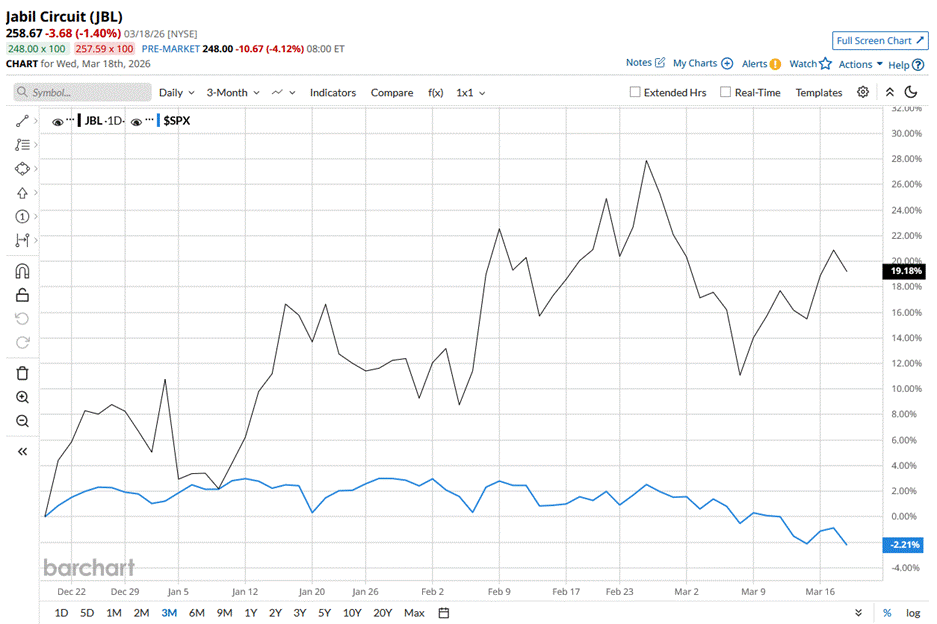This screenshot has height=624, width=937.
Task: Open the f(x) expressions menu
Action: click(x=436, y=93)
